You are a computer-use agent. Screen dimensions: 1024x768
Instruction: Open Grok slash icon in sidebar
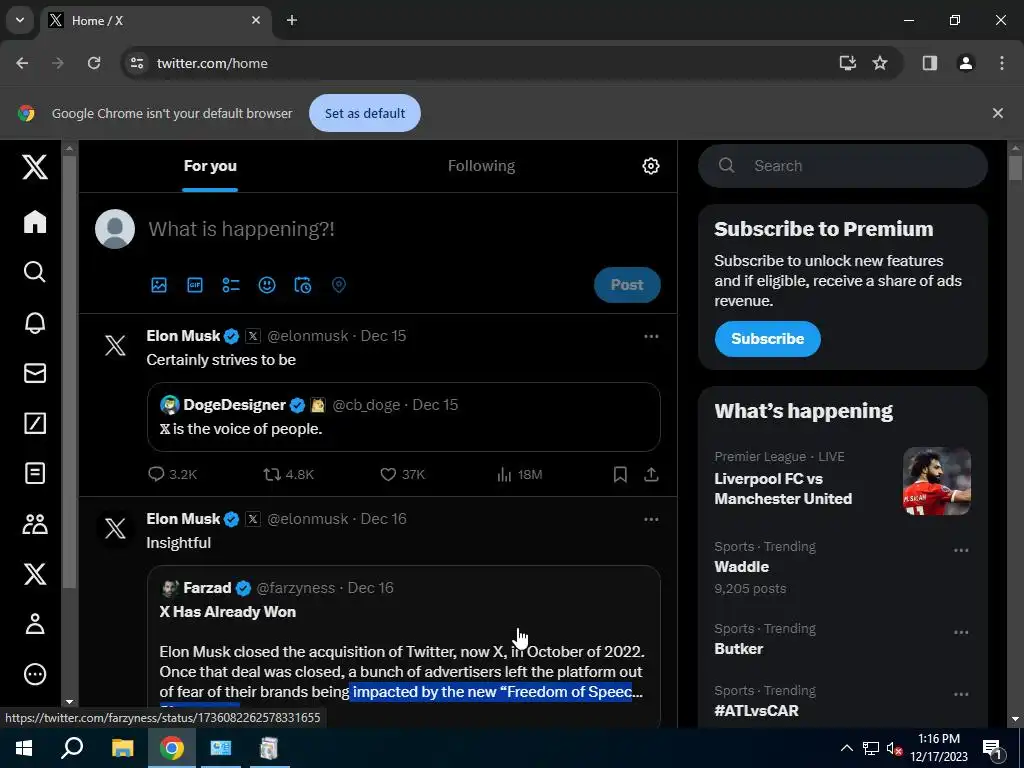35,423
